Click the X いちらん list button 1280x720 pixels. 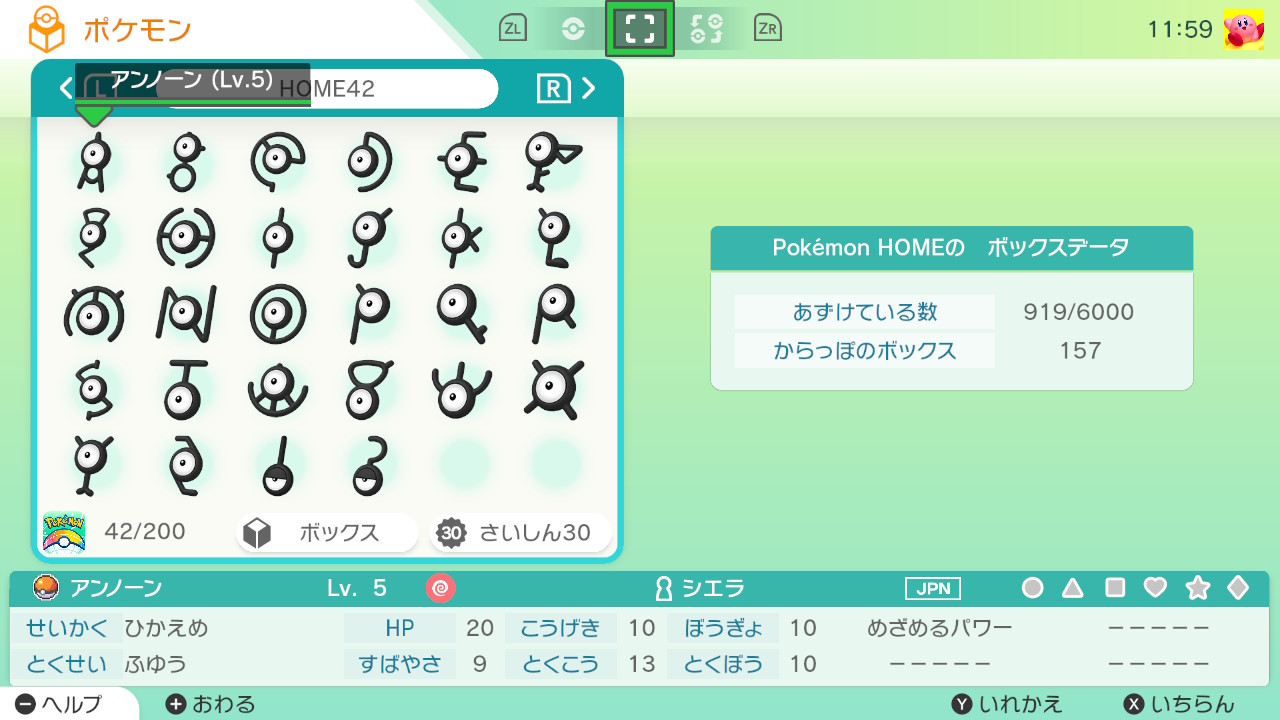click(1179, 704)
